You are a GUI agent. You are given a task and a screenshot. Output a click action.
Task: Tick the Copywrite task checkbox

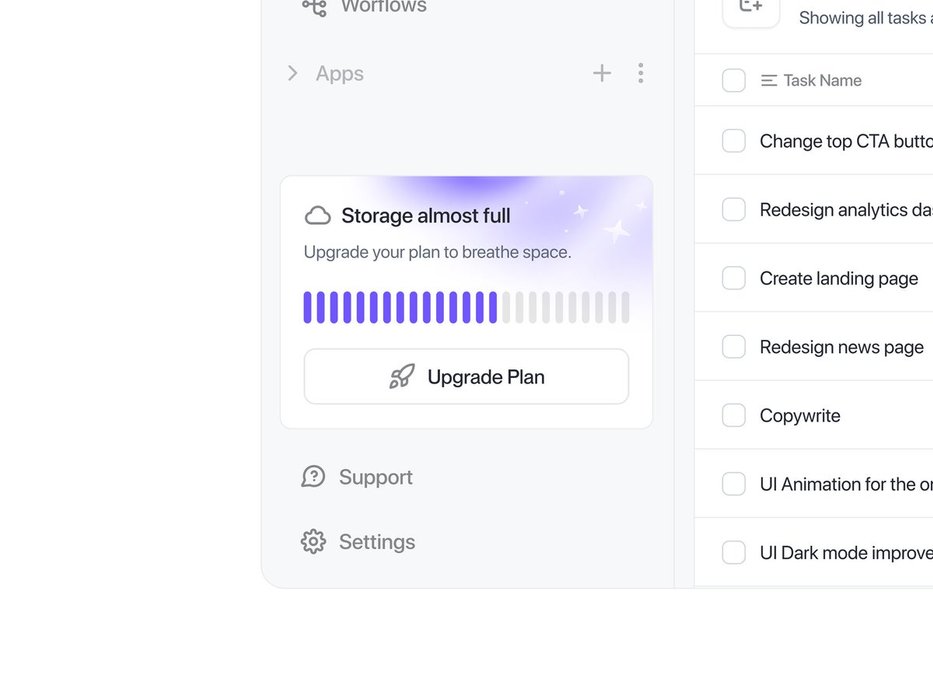coord(734,415)
